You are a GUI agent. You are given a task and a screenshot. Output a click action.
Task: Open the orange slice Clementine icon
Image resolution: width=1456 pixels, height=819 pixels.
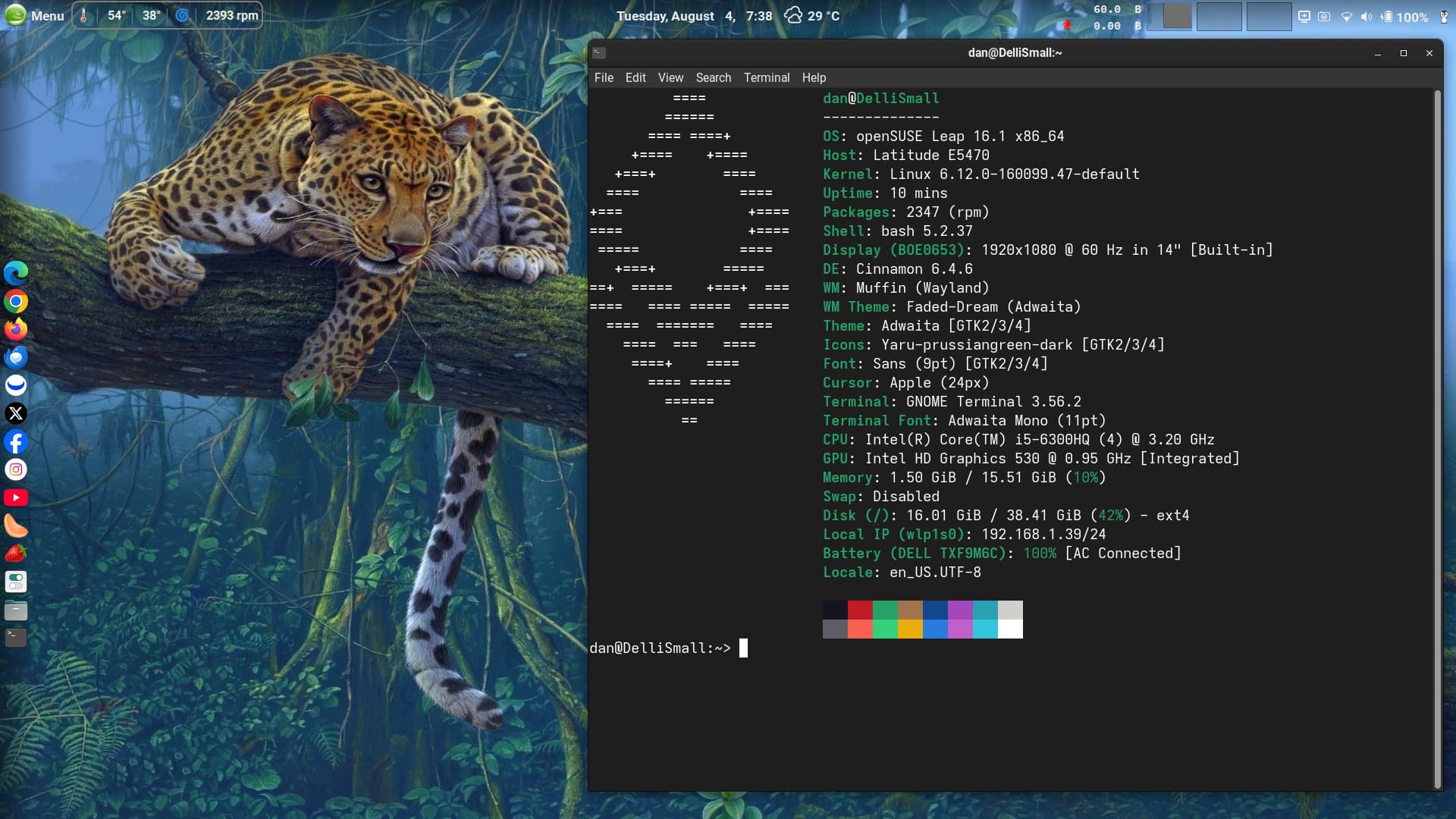coord(16,526)
